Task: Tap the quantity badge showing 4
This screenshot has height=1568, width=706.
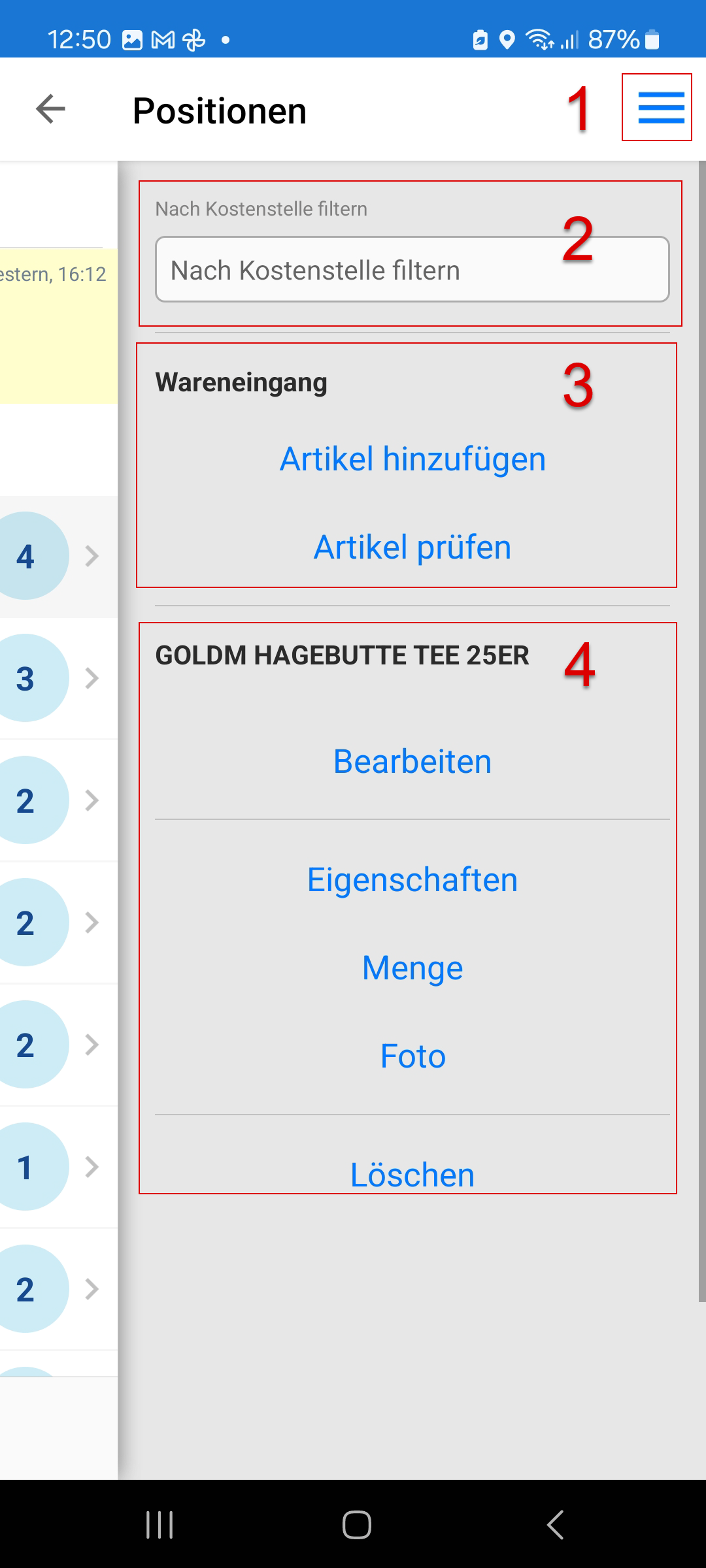Action: point(27,556)
